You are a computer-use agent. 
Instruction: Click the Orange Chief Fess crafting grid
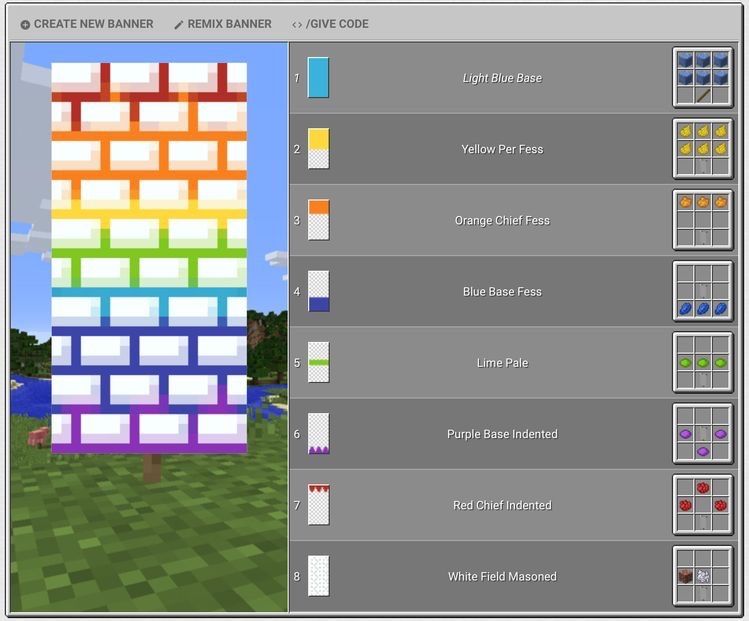[x=703, y=220]
